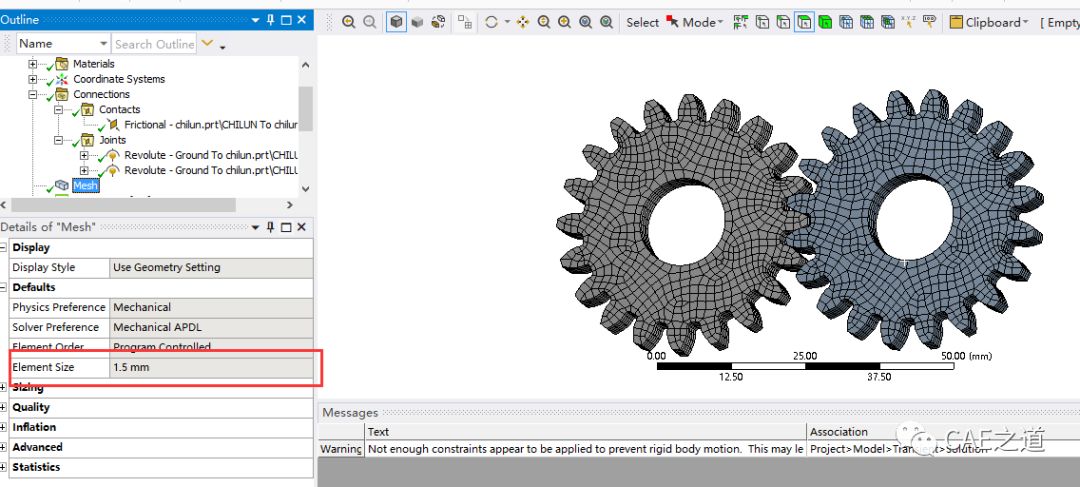This screenshot has height=487, width=1080.
Task: Open the Rotate tool dropdown arrow
Action: pyautogui.click(x=507, y=22)
